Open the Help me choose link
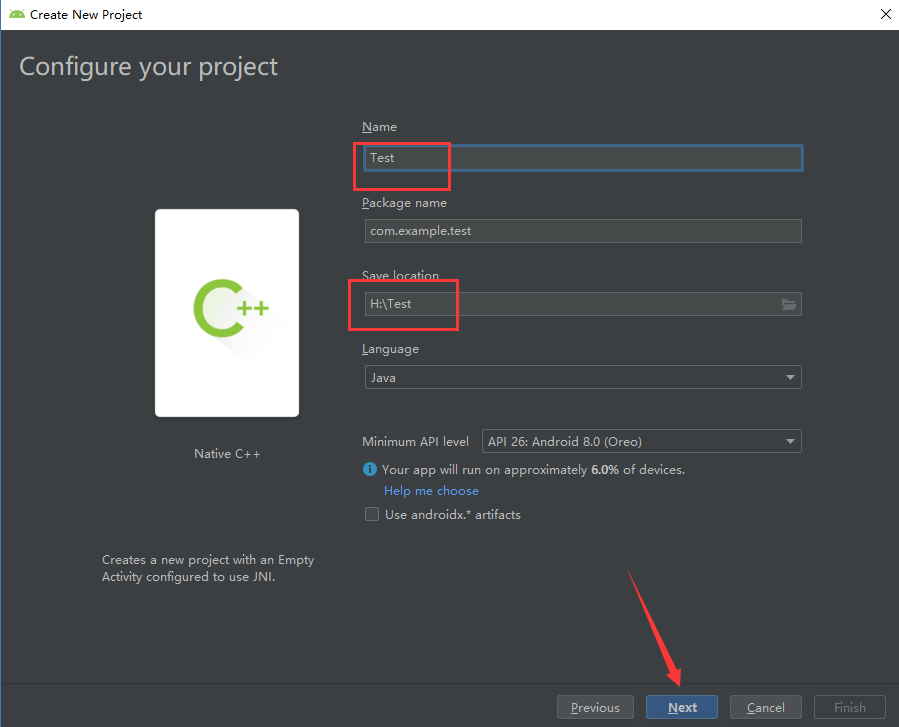899x727 pixels. tap(431, 491)
